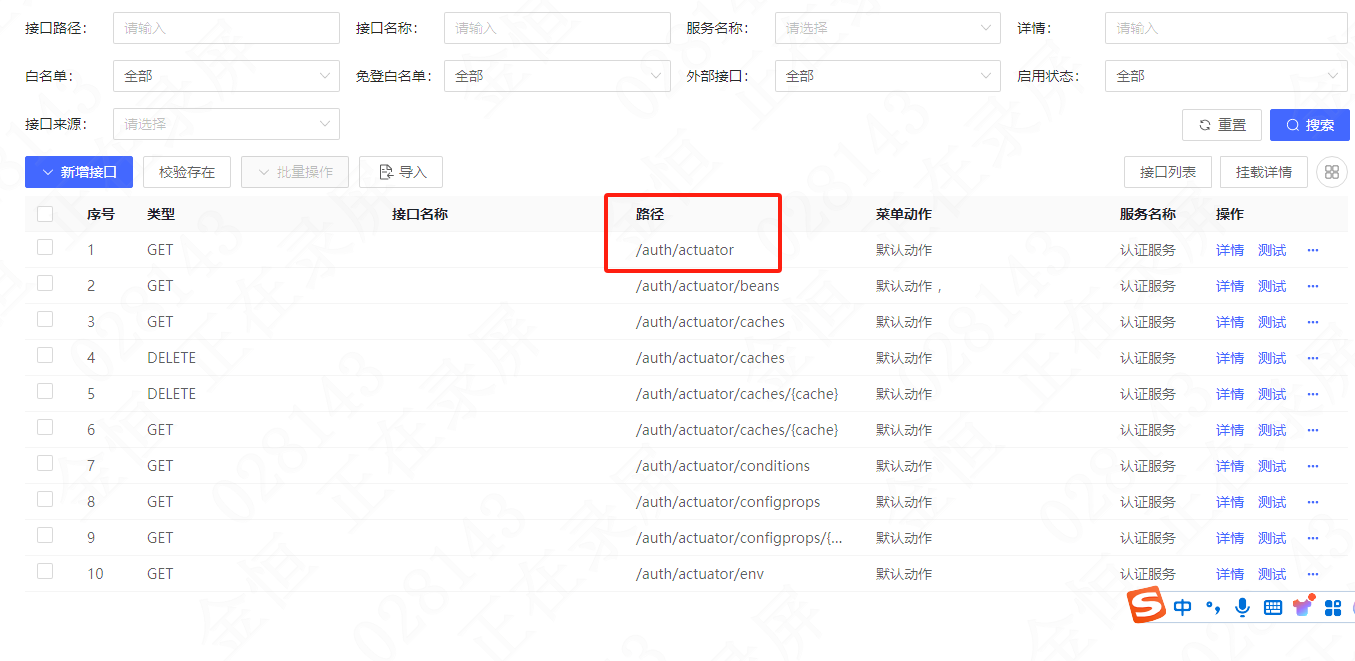Click the 导入 import button
Viewport: 1355px width, 661px height.
tap(401, 172)
